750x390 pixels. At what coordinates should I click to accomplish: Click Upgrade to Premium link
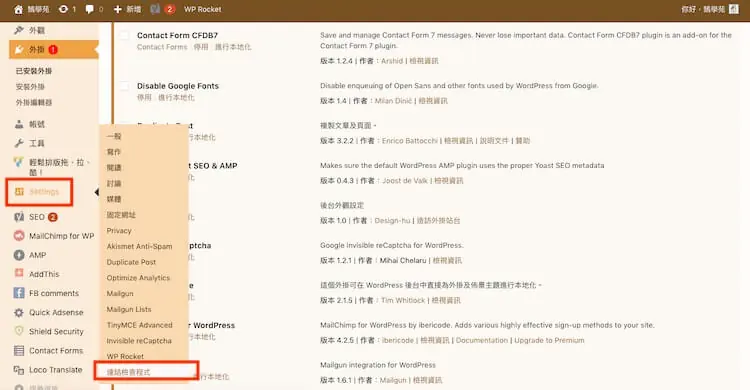550,340
